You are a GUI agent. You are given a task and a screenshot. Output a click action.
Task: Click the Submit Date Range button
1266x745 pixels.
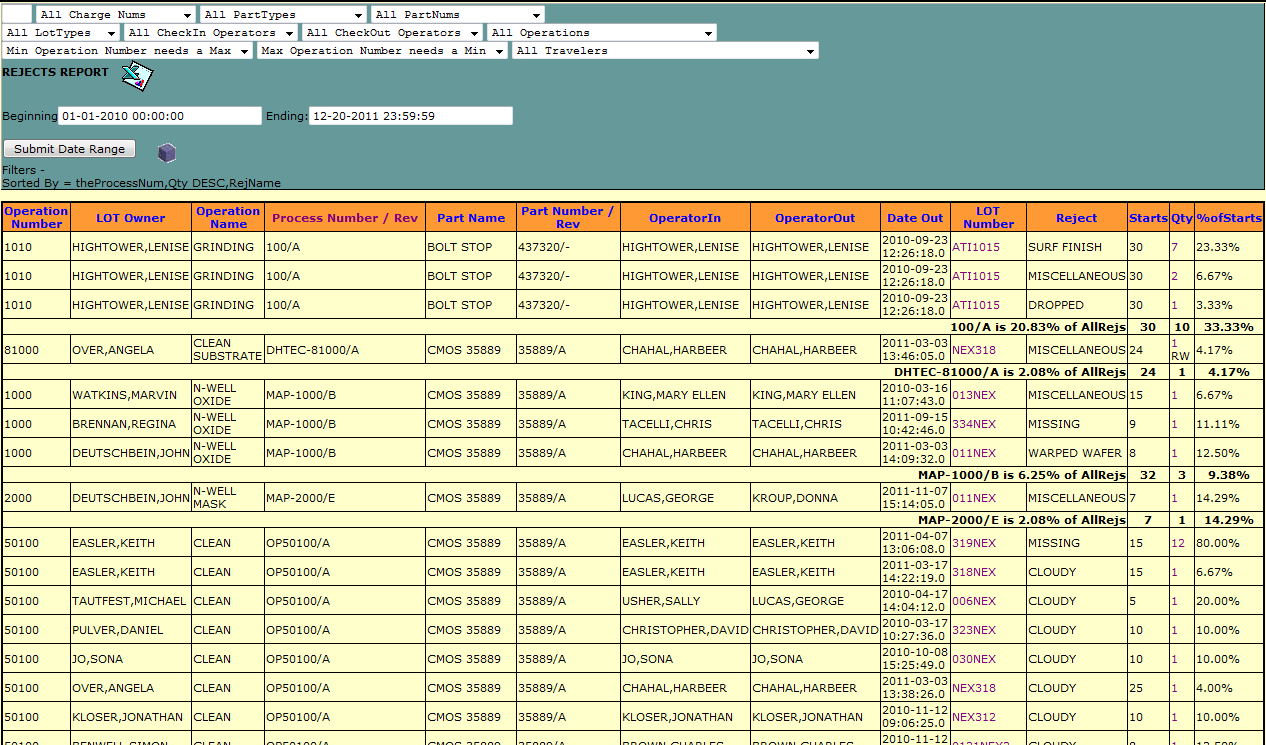(69, 149)
